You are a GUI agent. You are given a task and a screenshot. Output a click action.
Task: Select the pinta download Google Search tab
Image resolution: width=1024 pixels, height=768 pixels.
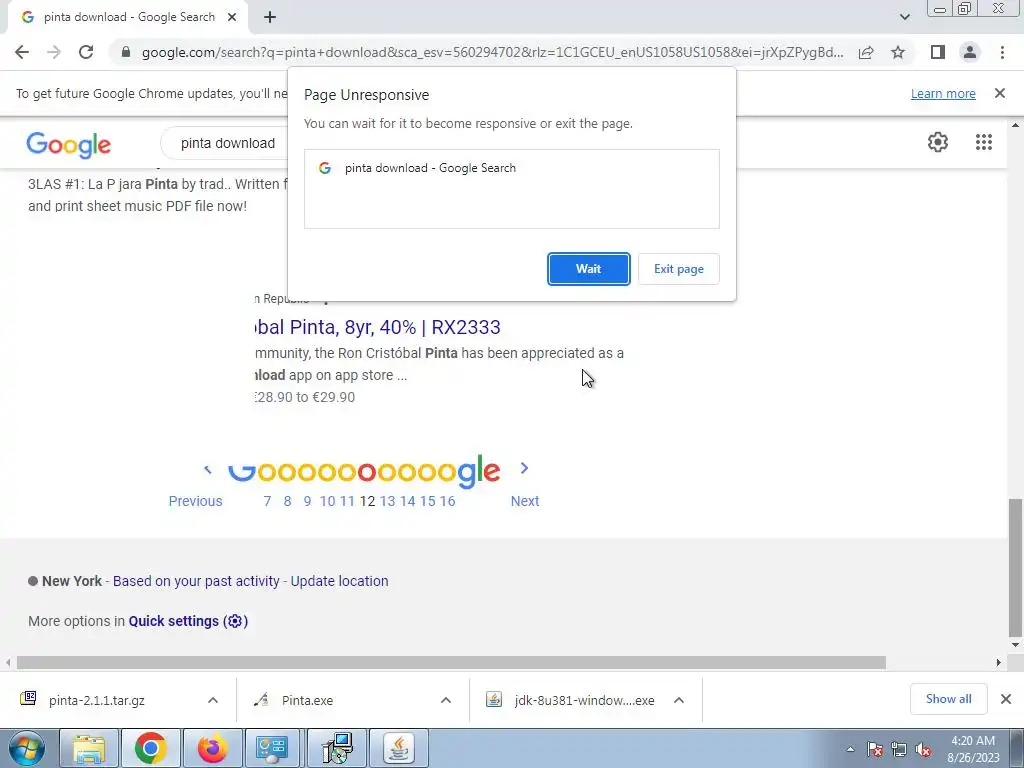coord(129,17)
